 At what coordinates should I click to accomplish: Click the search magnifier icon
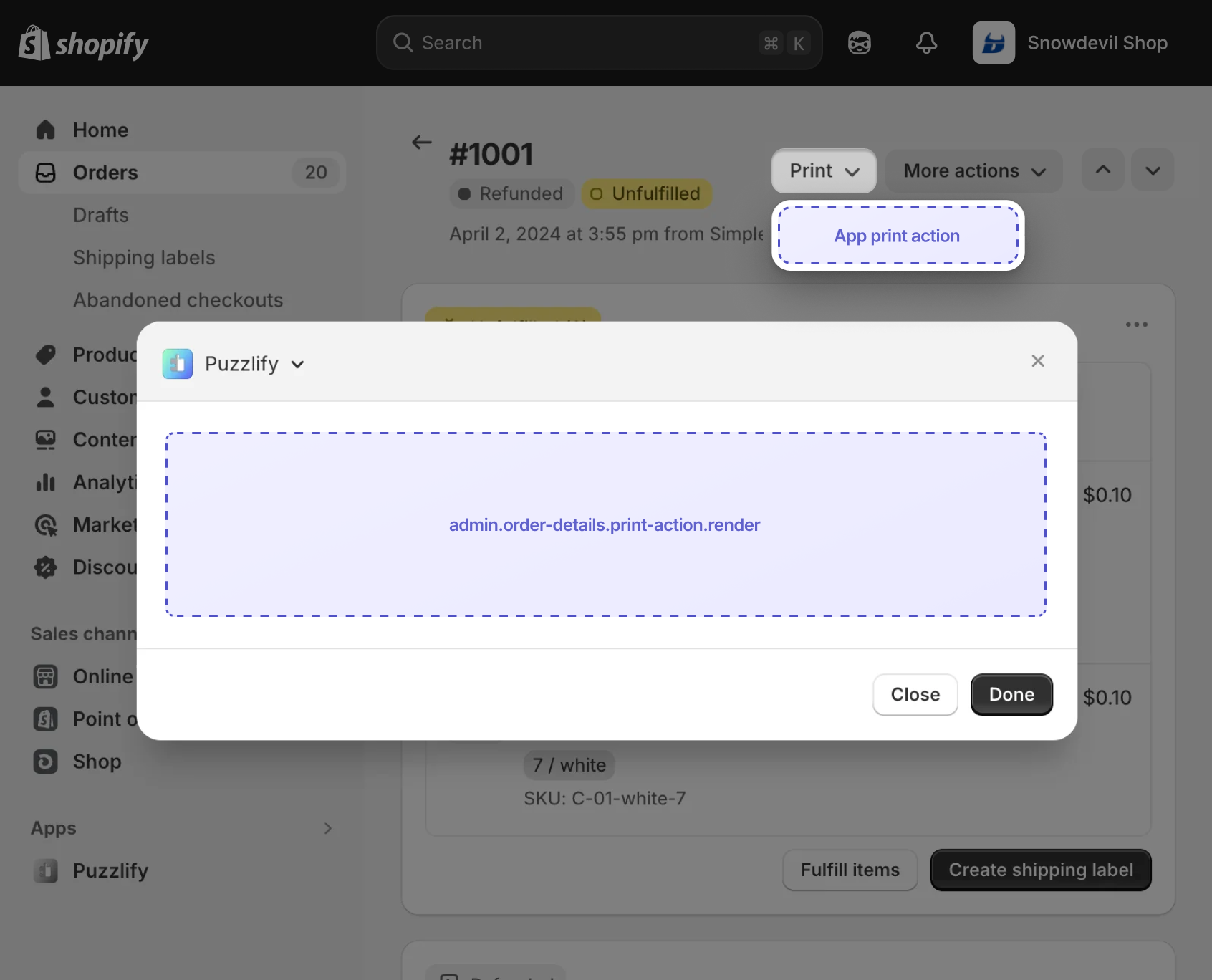coord(403,43)
